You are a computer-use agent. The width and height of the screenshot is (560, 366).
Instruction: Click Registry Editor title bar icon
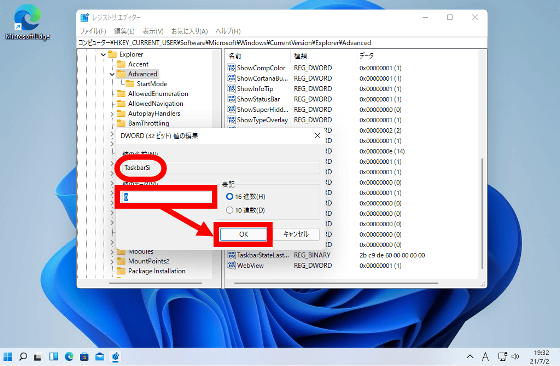85,17
